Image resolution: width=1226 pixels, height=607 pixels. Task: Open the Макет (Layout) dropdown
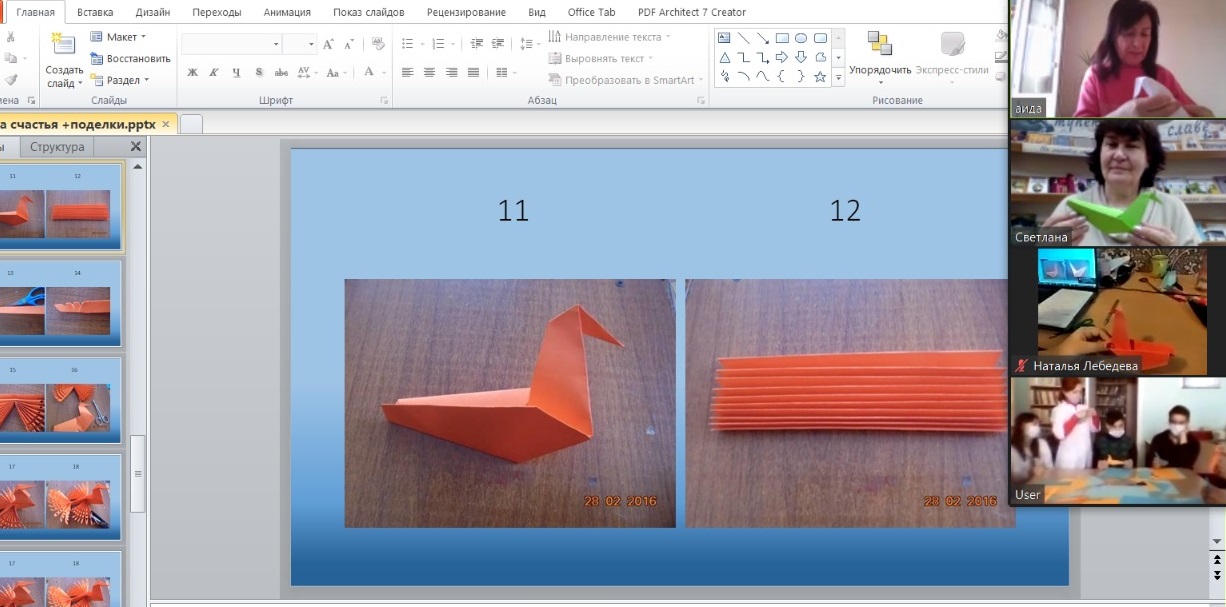click(x=119, y=37)
